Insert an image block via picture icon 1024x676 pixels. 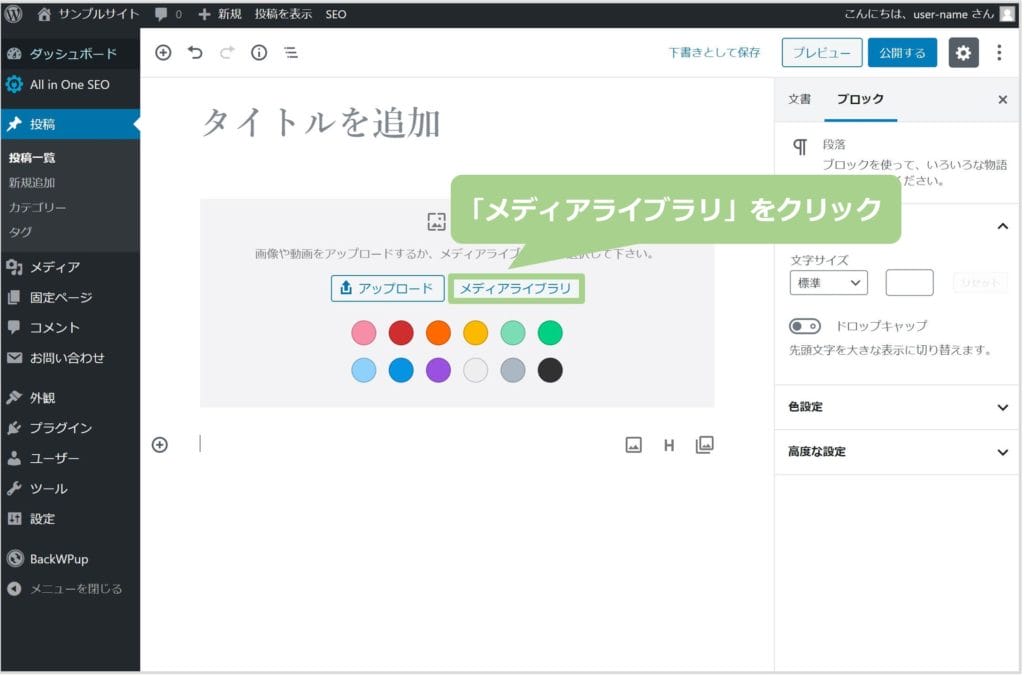click(633, 445)
